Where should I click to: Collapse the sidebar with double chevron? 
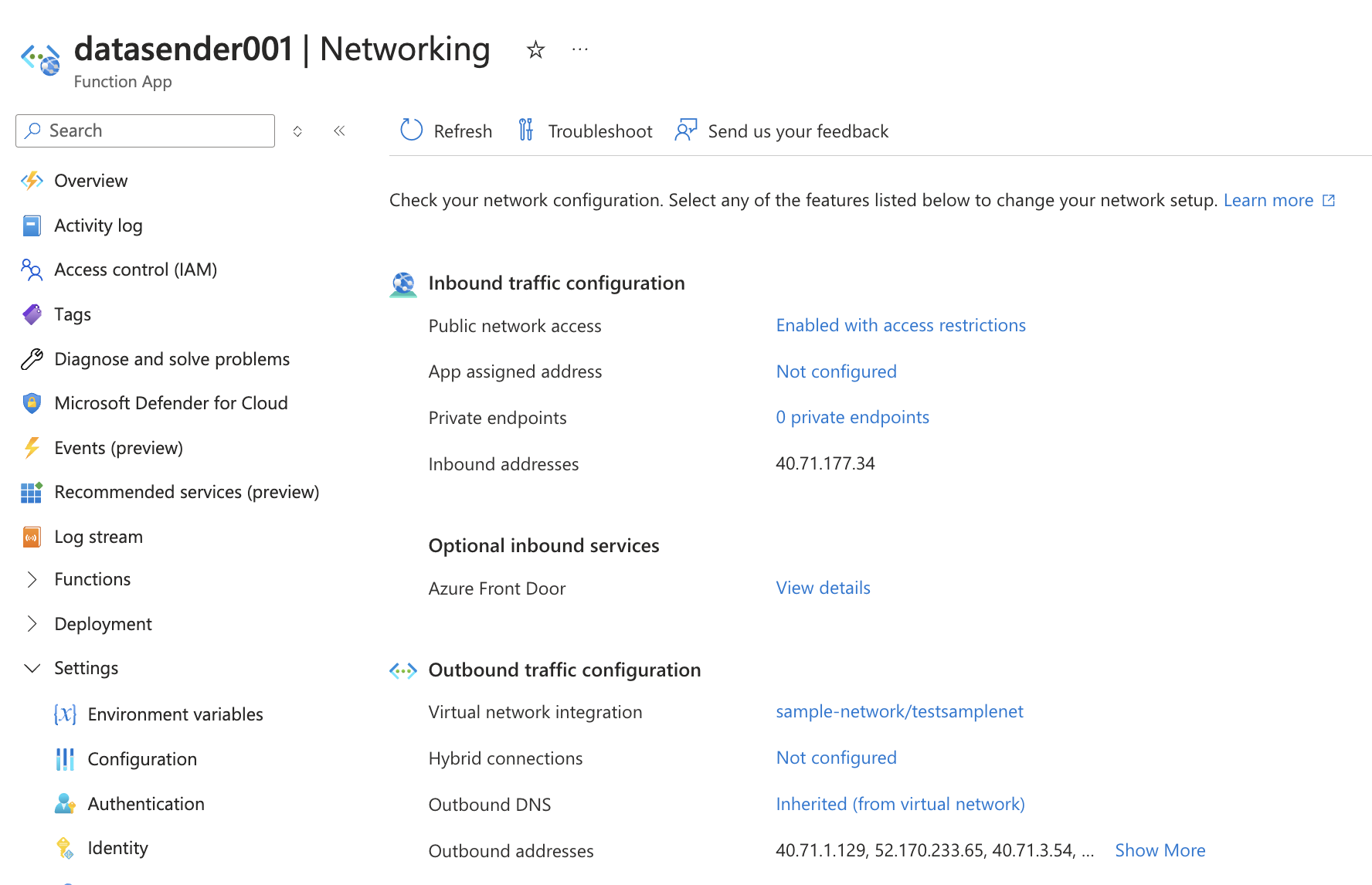pyautogui.click(x=339, y=131)
